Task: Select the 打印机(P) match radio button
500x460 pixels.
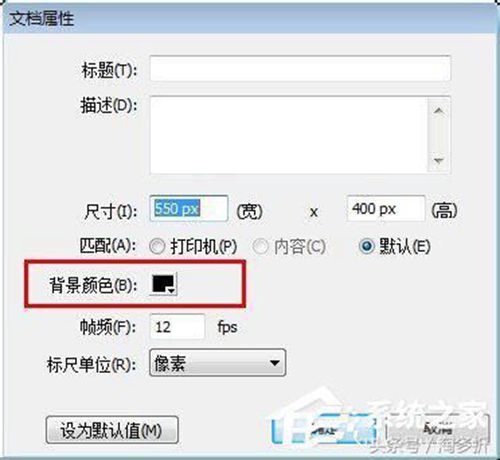Action: [x=157, y=247]
